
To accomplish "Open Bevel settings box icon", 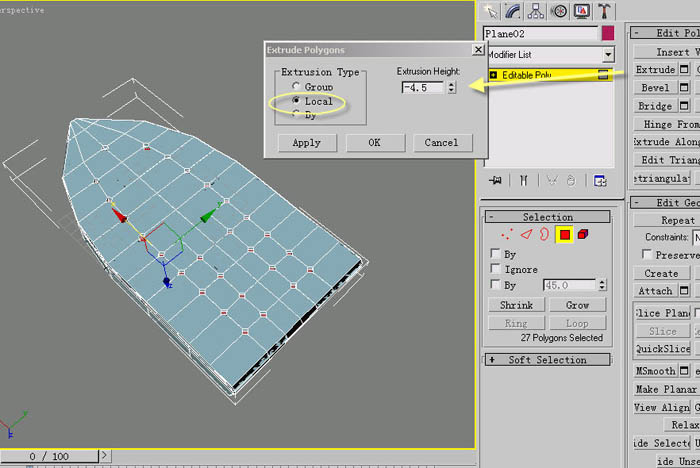I will (x=683, y=88).
